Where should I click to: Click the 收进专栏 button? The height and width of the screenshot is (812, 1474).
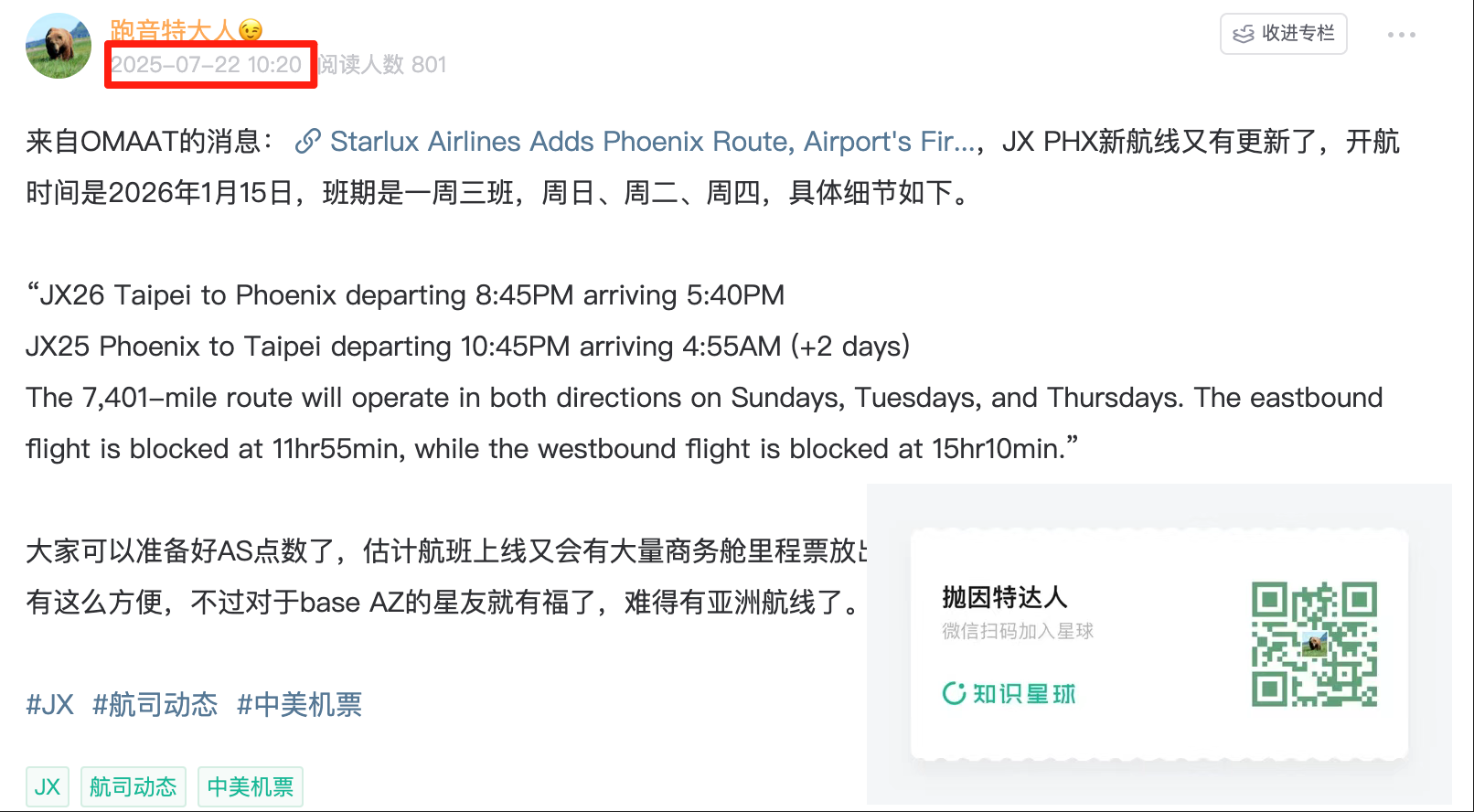tap(1284, 34)
